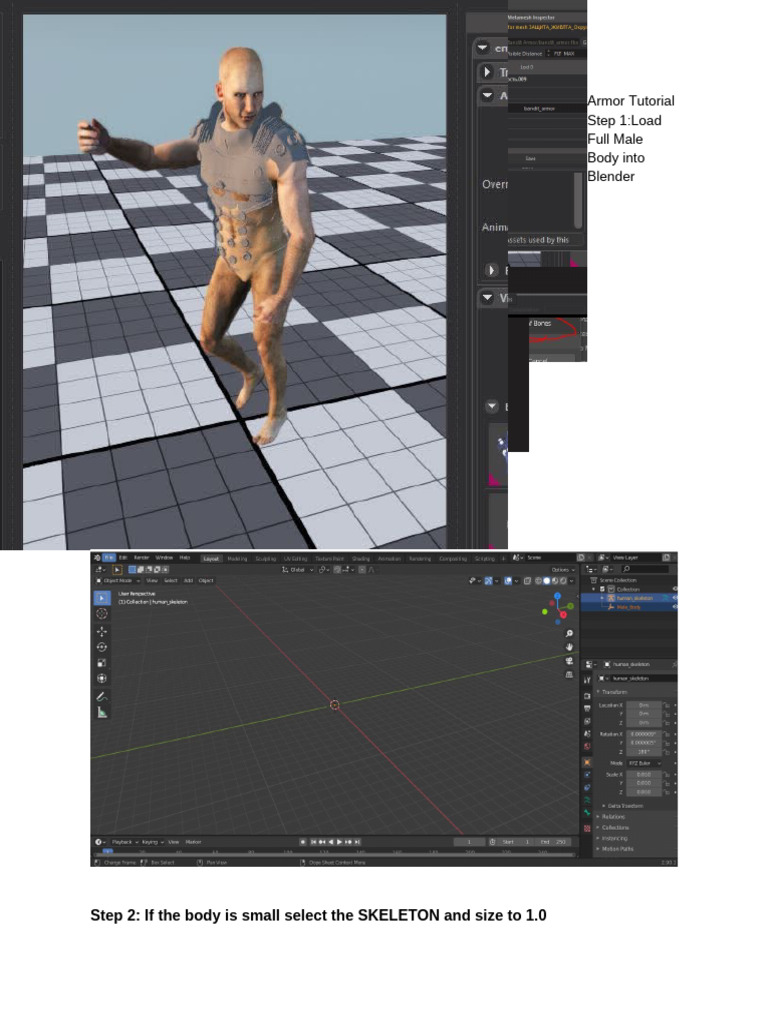Open the Render properties tab icon

[x=587, y=696]
